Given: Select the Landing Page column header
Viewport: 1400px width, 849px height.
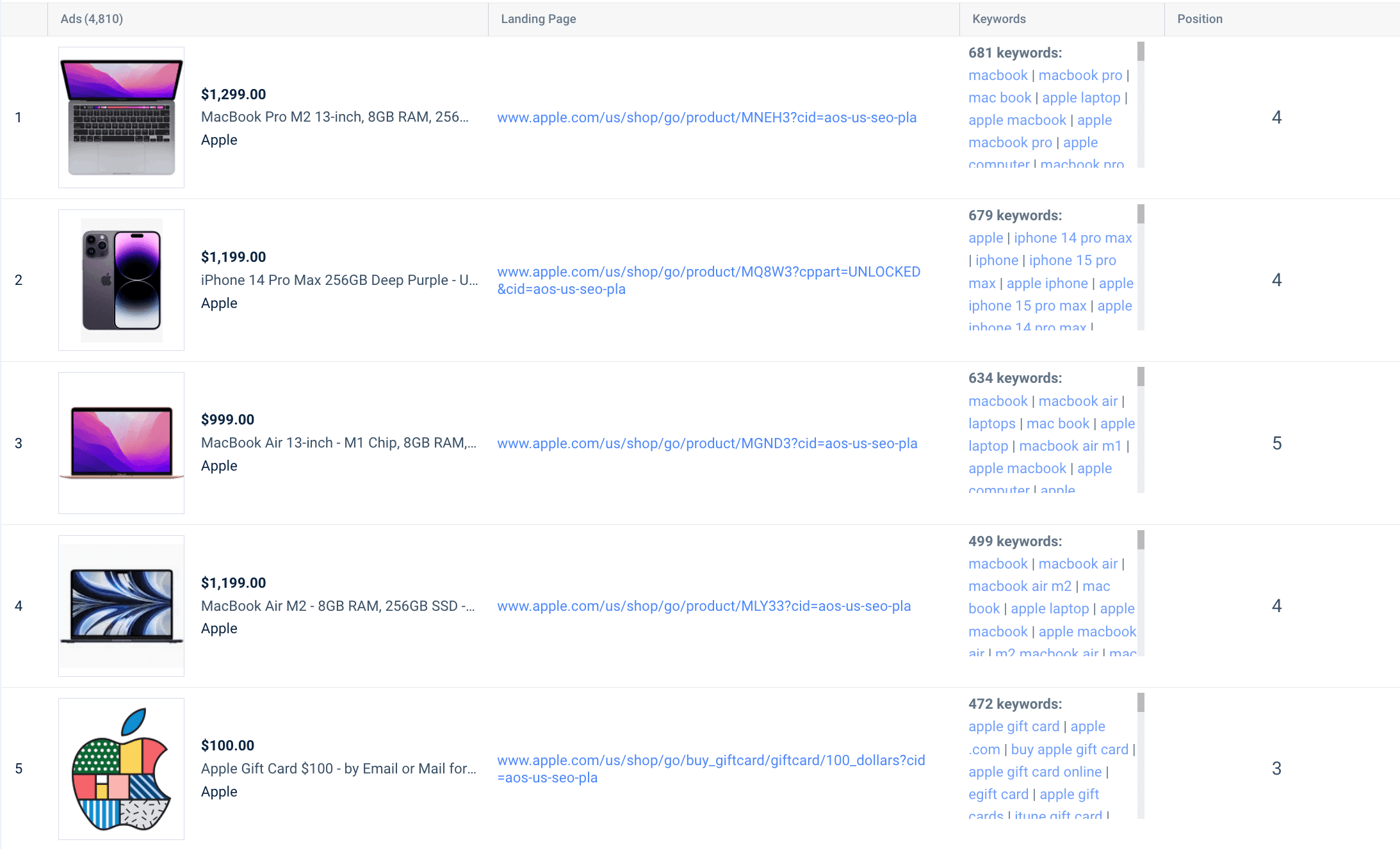Looking at the screenshot, I should coord(538,19).
